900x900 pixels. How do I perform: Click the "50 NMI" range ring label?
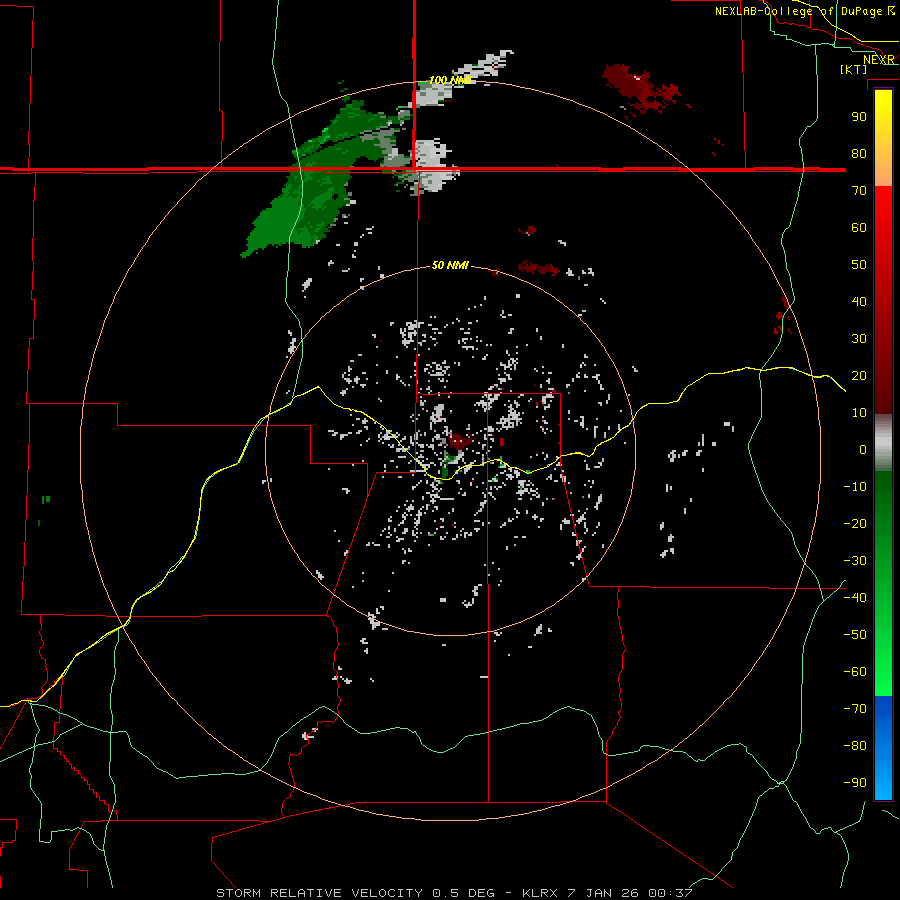(x=450, y=265)
